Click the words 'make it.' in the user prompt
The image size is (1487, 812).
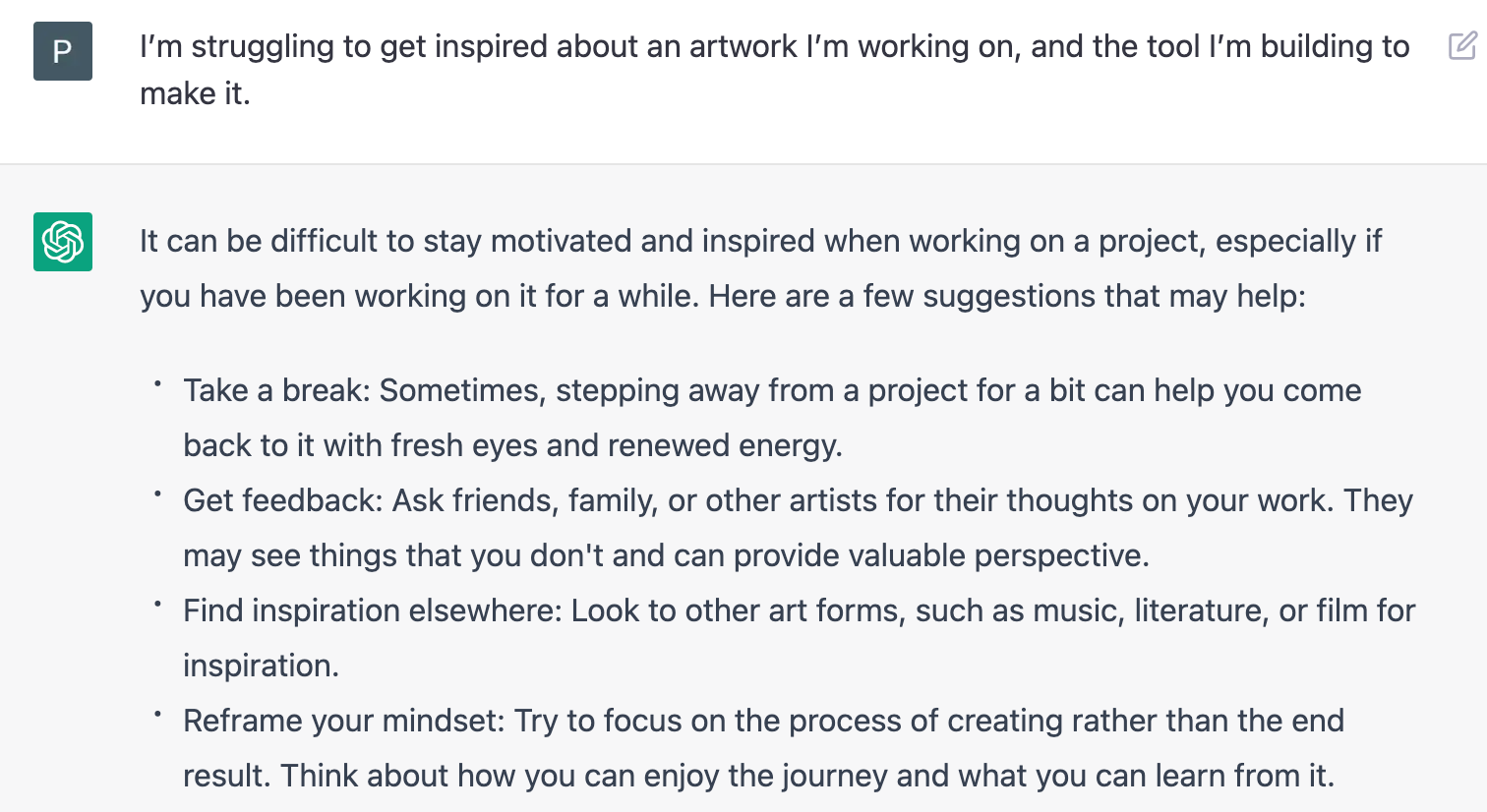(x=195, y=93)
